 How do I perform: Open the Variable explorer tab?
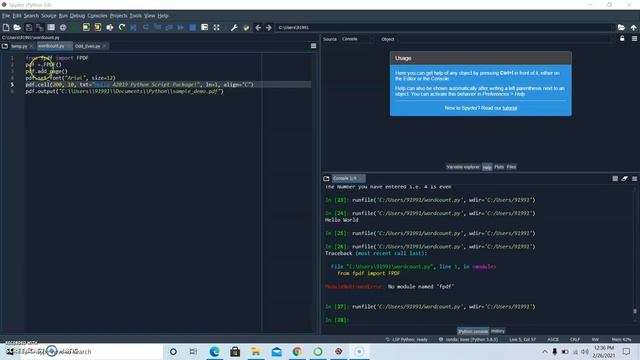click(x=463, y=167)
